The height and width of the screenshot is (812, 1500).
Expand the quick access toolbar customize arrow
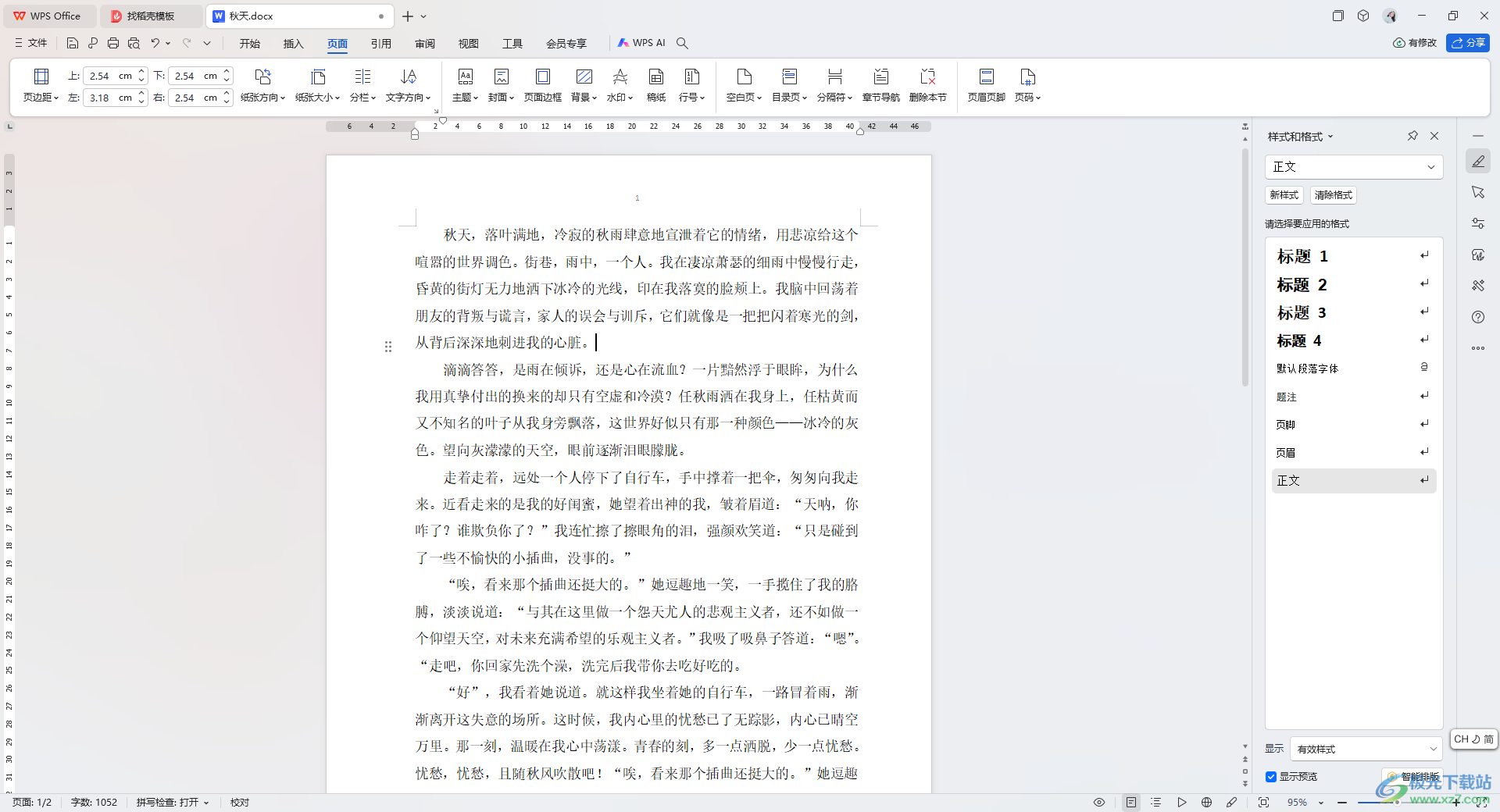[x=207, y=43]
